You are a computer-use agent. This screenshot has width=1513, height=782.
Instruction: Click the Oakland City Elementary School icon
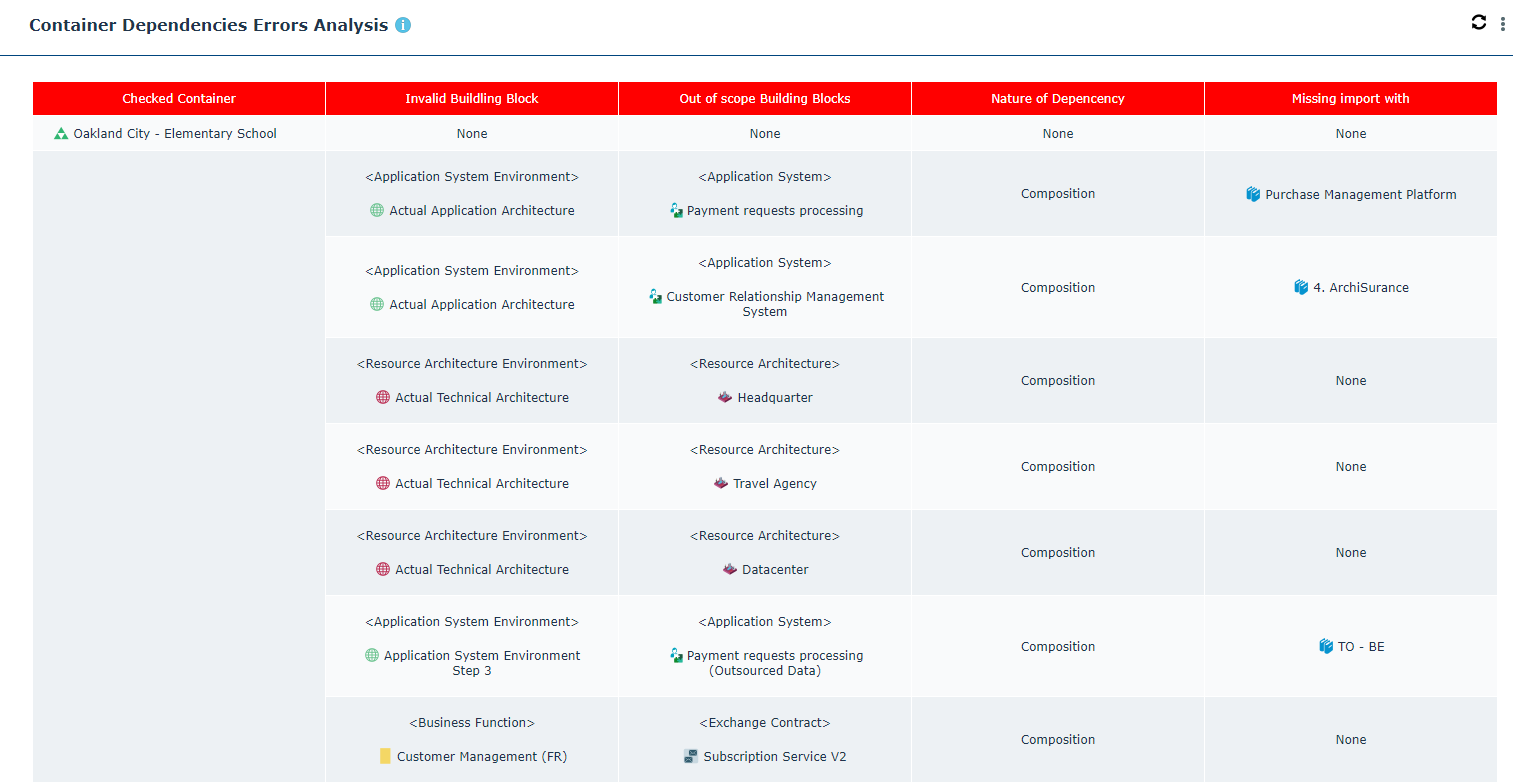61,134
